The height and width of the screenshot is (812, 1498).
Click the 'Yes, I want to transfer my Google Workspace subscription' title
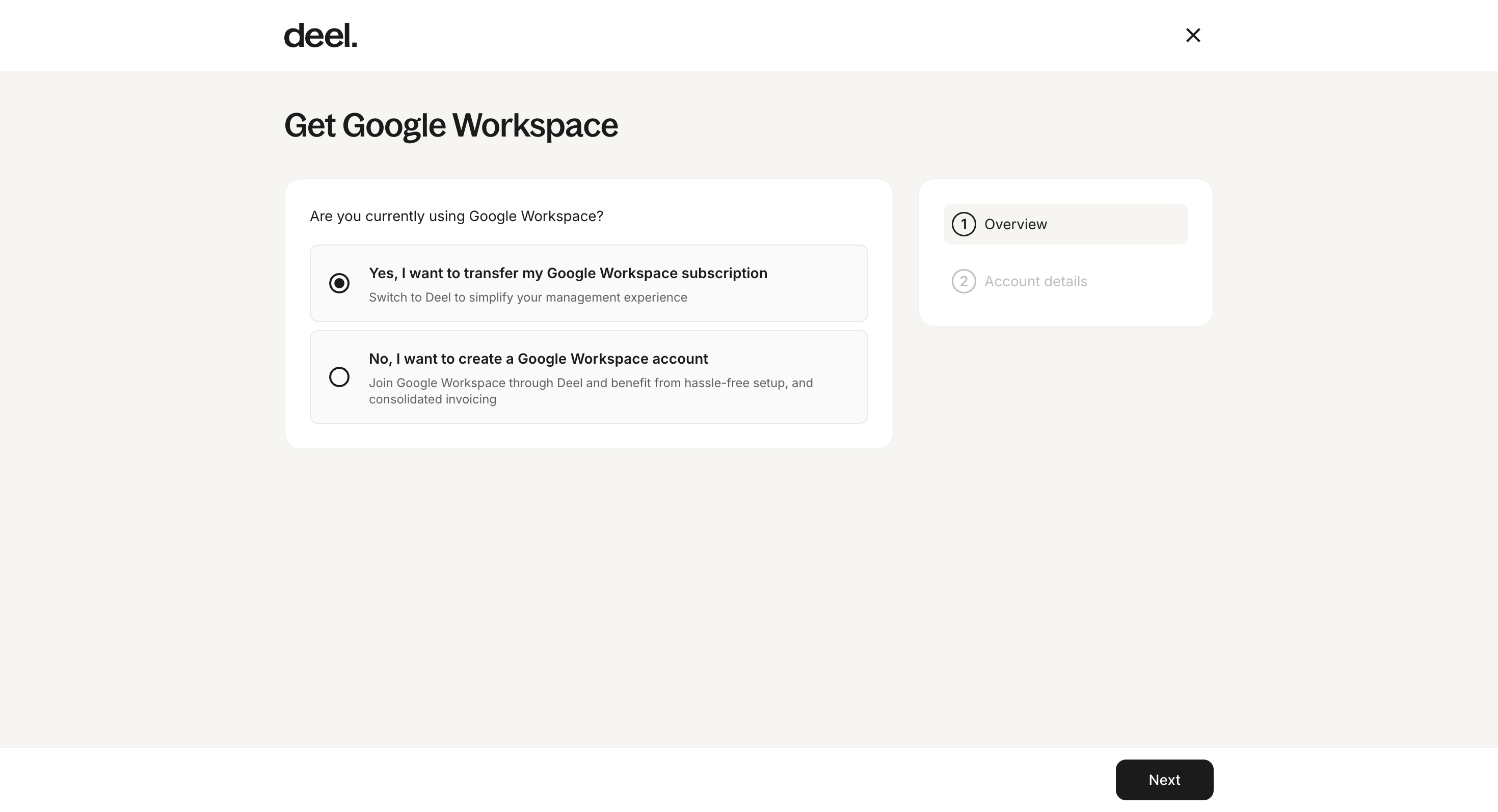point(568,273)
